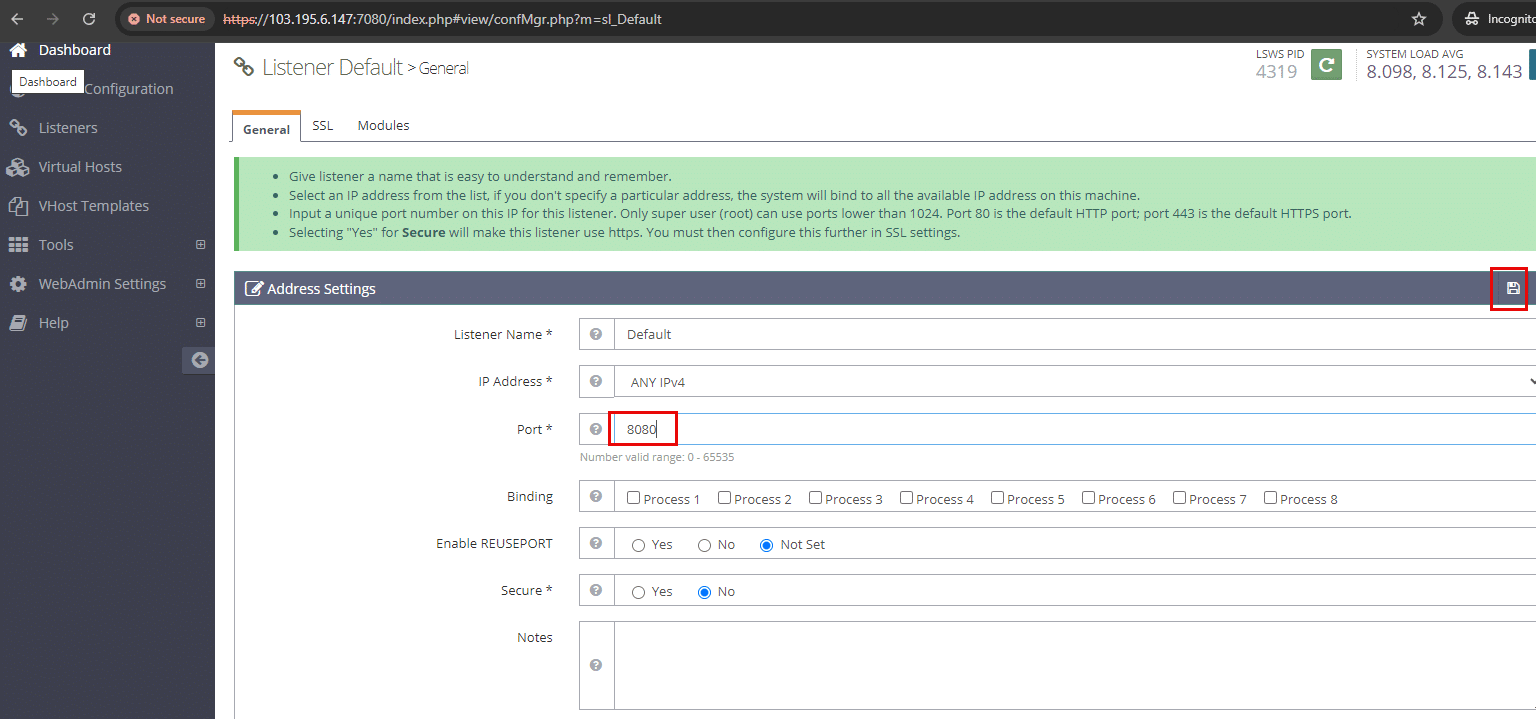Open the IP Address dropdown

1075,382
